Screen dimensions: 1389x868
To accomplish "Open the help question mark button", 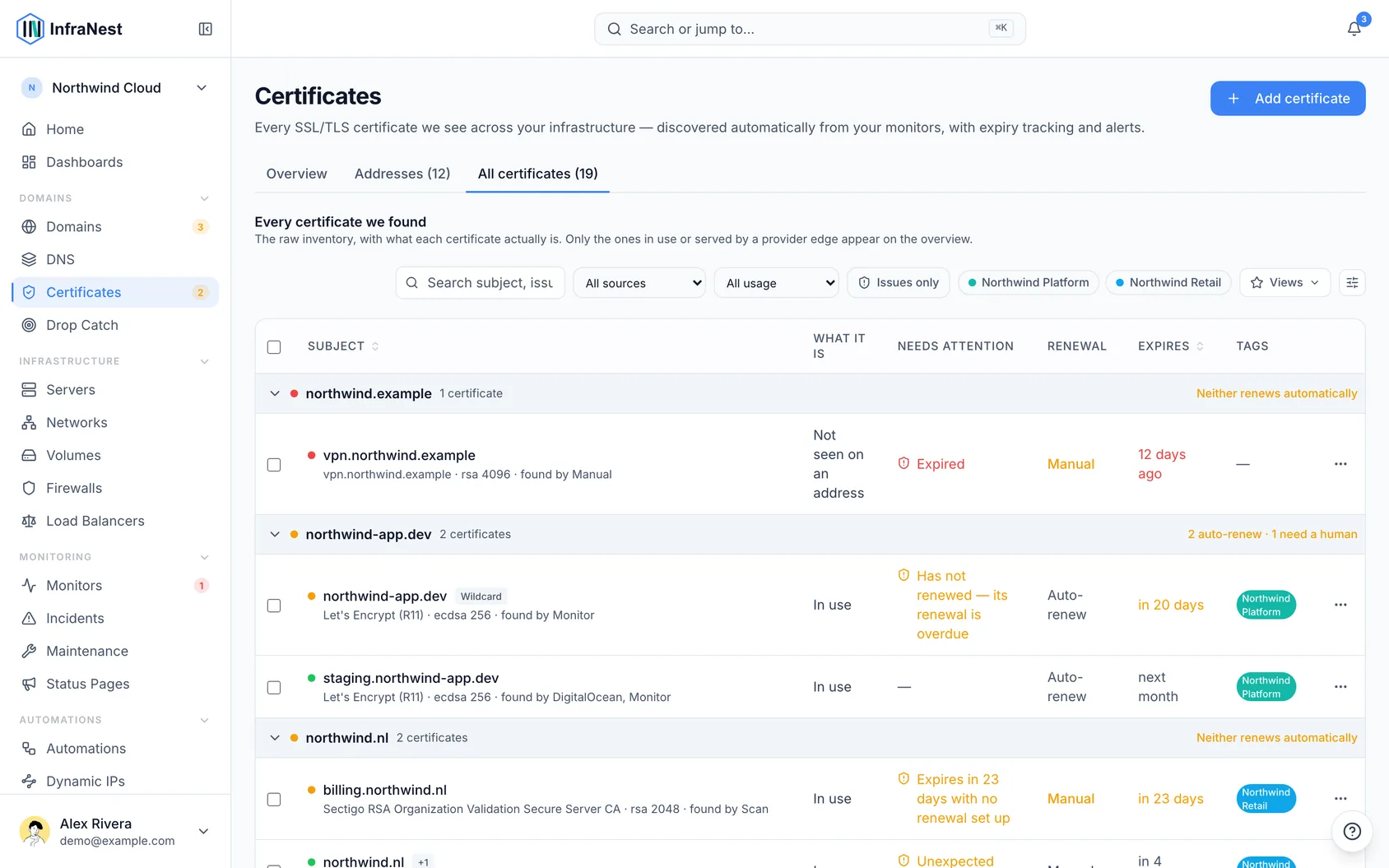I will [x=1352, y=831].
